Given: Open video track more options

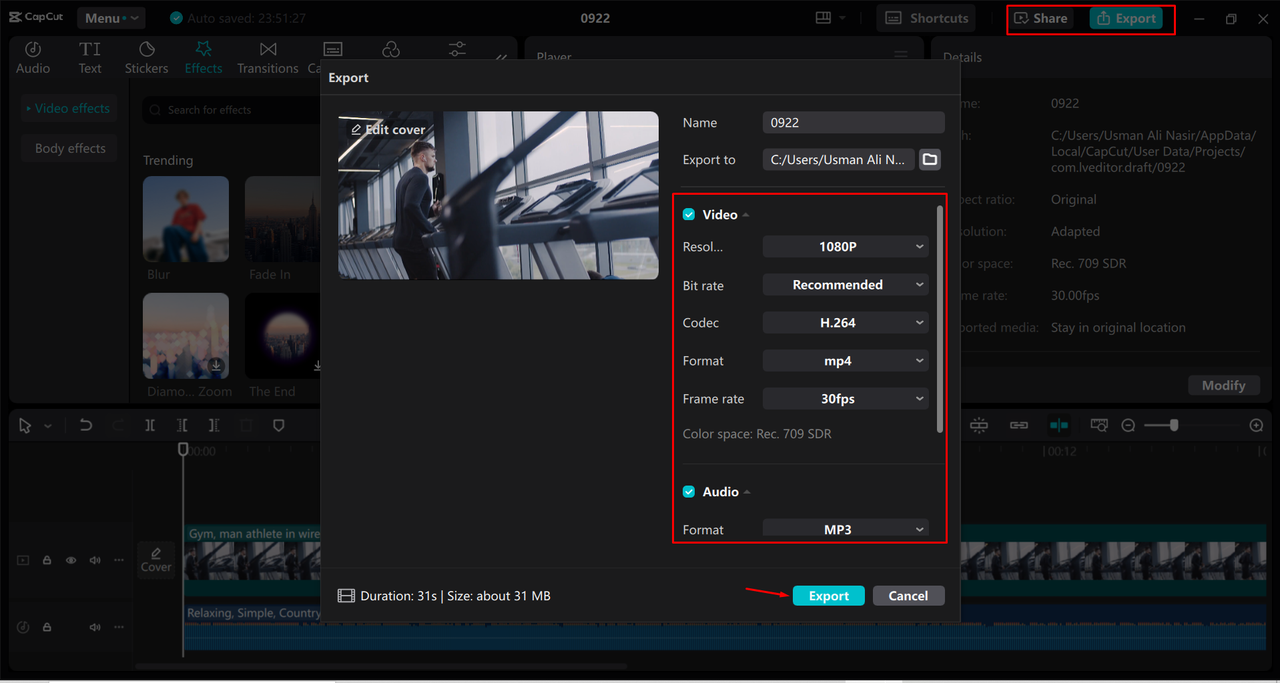Looking at the screenshot, I should point(119,561).
